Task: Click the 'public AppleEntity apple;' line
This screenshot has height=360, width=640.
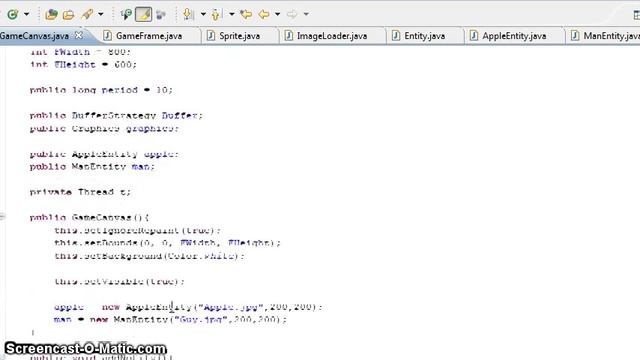Action: point(104,154)
